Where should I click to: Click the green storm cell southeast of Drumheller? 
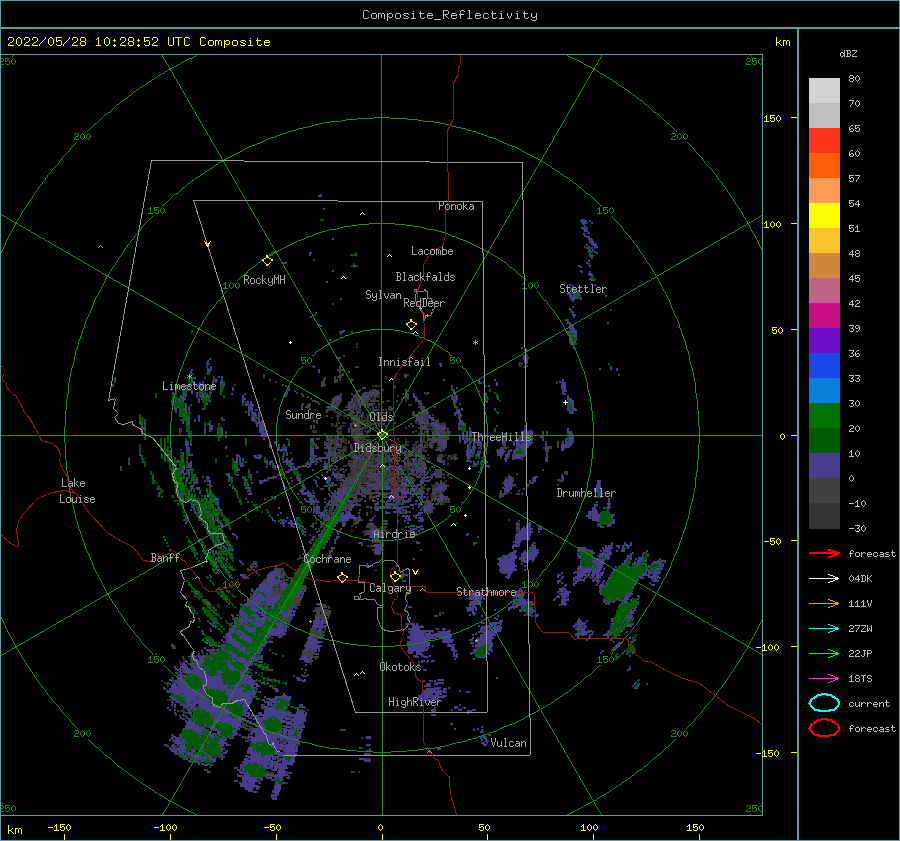point(621,583)
